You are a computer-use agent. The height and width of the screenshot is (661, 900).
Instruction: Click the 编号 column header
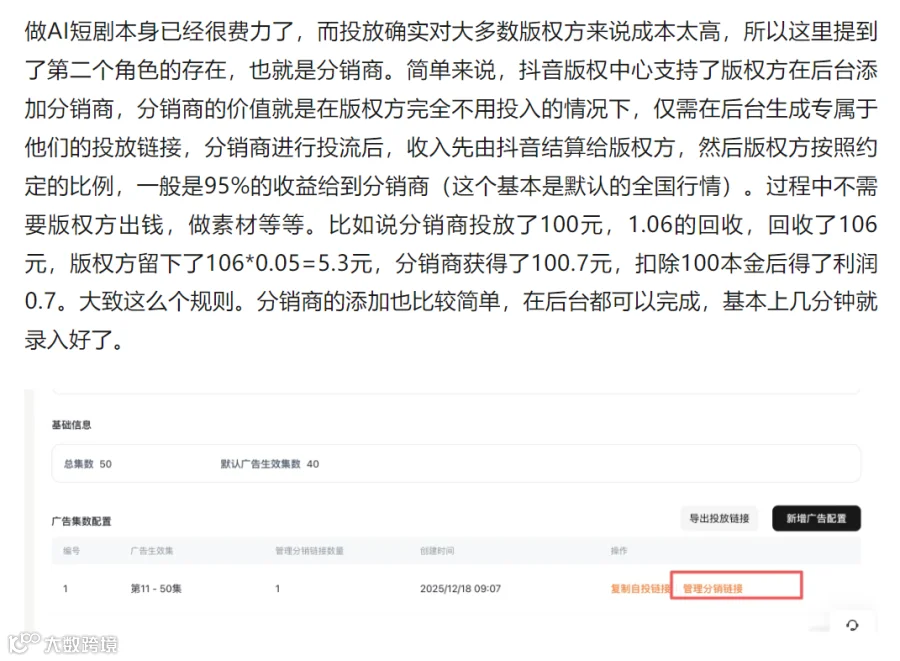71,551
